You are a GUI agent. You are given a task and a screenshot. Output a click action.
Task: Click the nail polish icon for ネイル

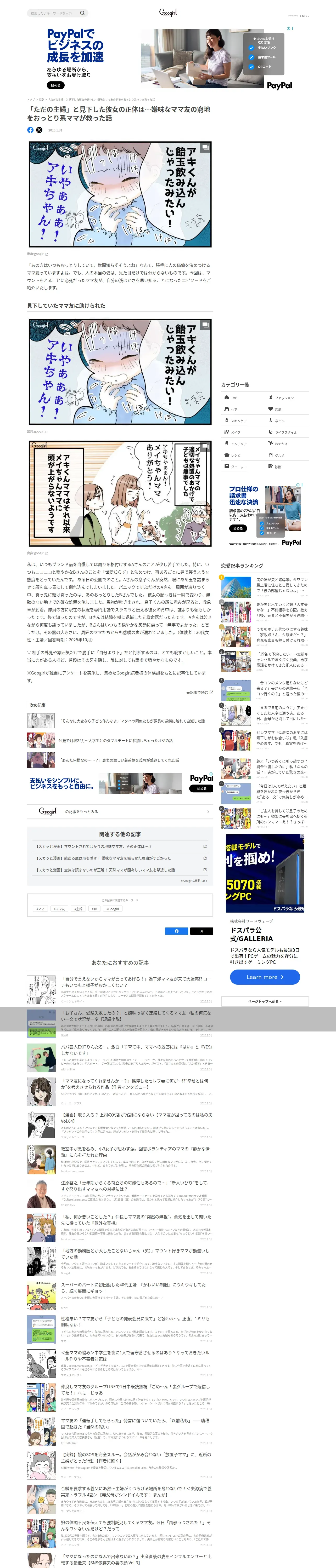point(271,420)
